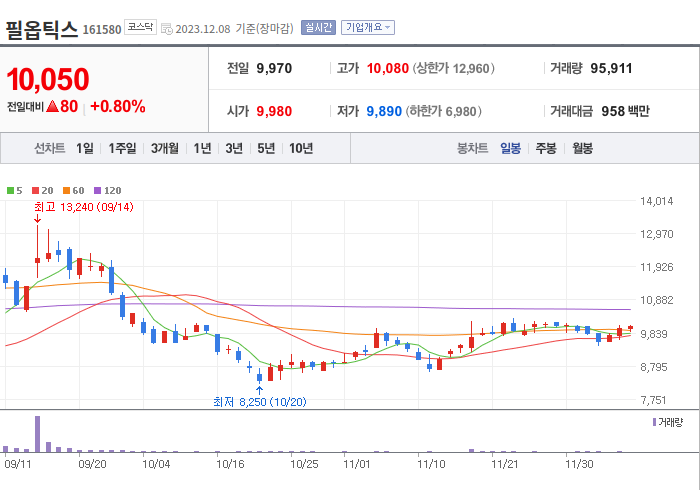
Task: Click the 11/10 date axis label
Action: pos(431,464)
